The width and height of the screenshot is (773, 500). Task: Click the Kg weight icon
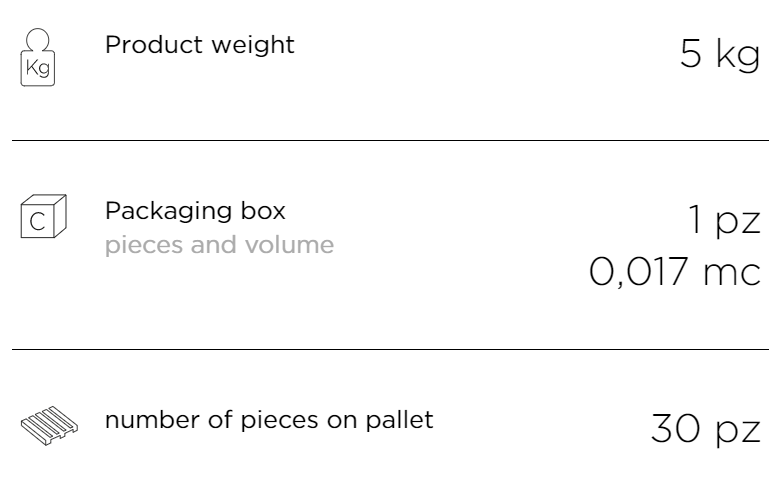click(38, 57)
